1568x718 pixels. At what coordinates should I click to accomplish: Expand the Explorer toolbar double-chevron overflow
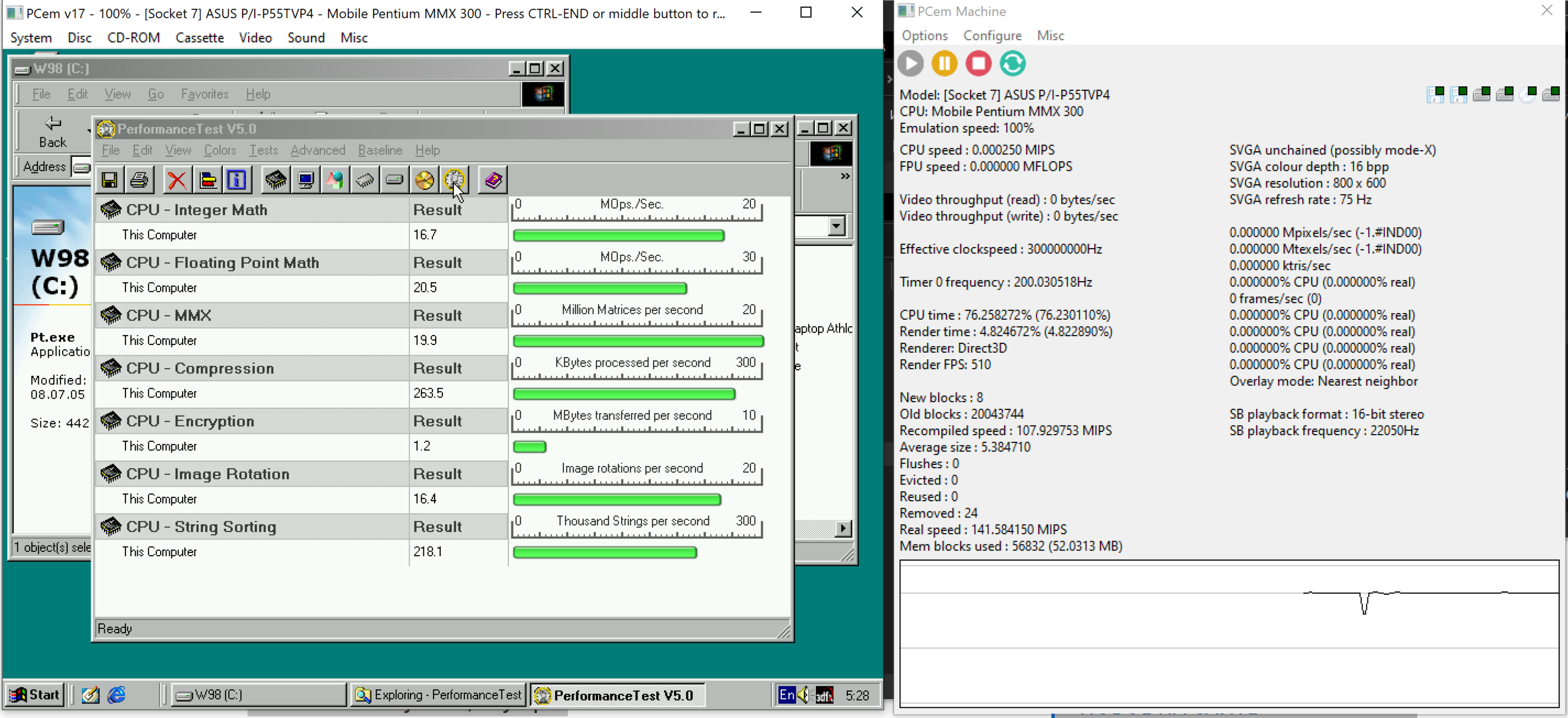click(845, 176)
